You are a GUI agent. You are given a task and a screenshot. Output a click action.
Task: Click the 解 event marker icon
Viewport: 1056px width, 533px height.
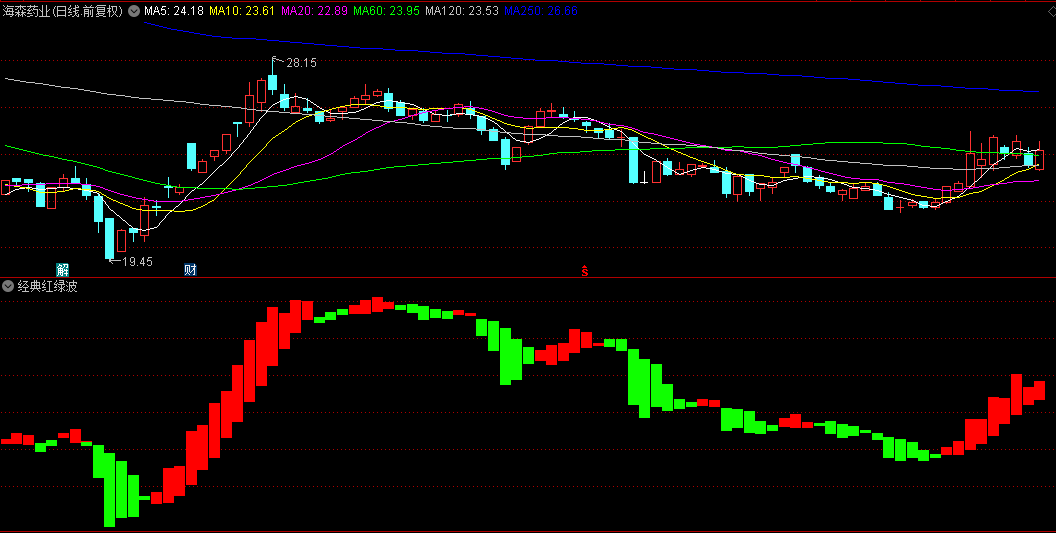point(63,270)
